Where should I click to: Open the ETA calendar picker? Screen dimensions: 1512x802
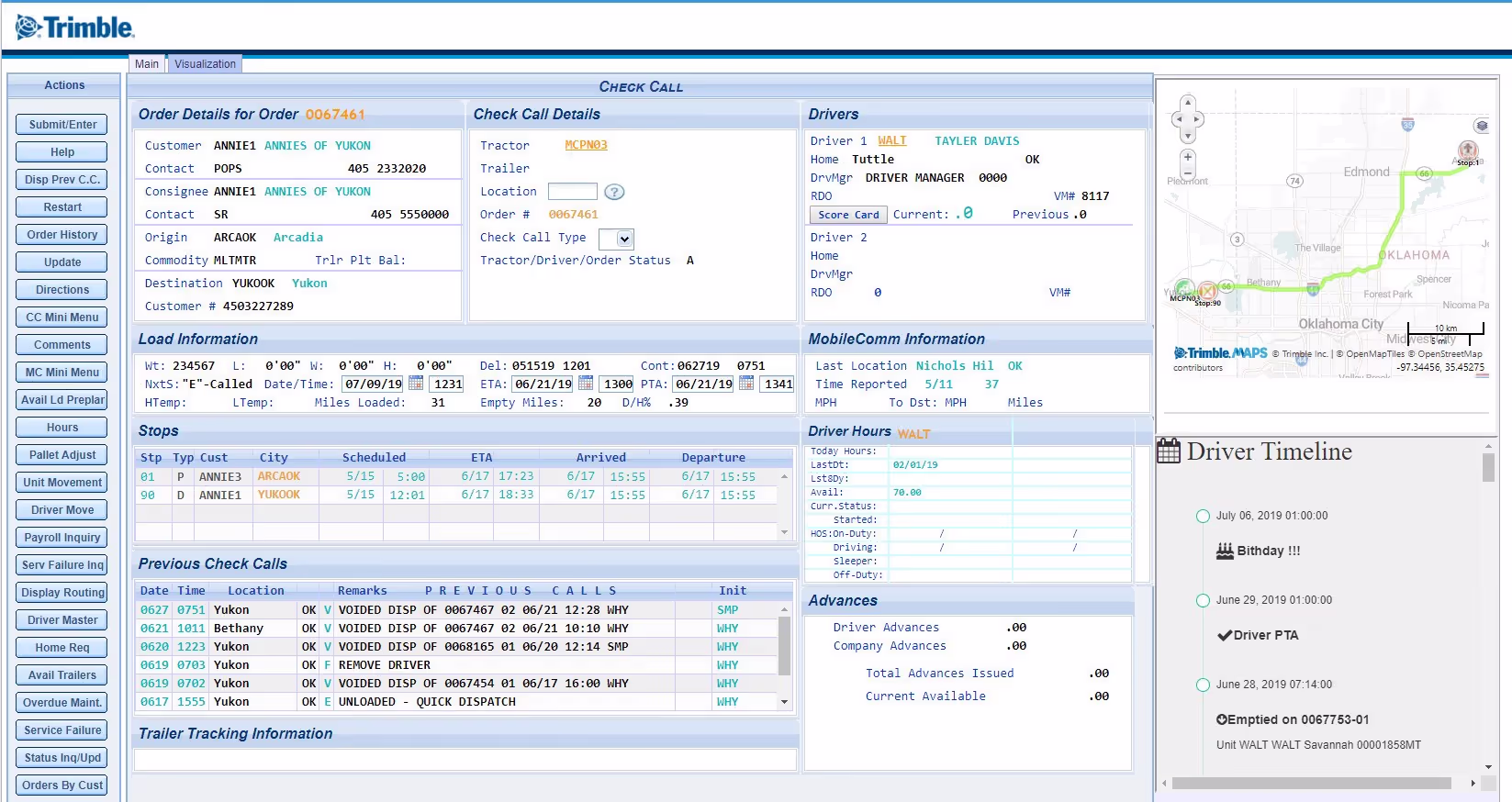[x=586, y=384]
